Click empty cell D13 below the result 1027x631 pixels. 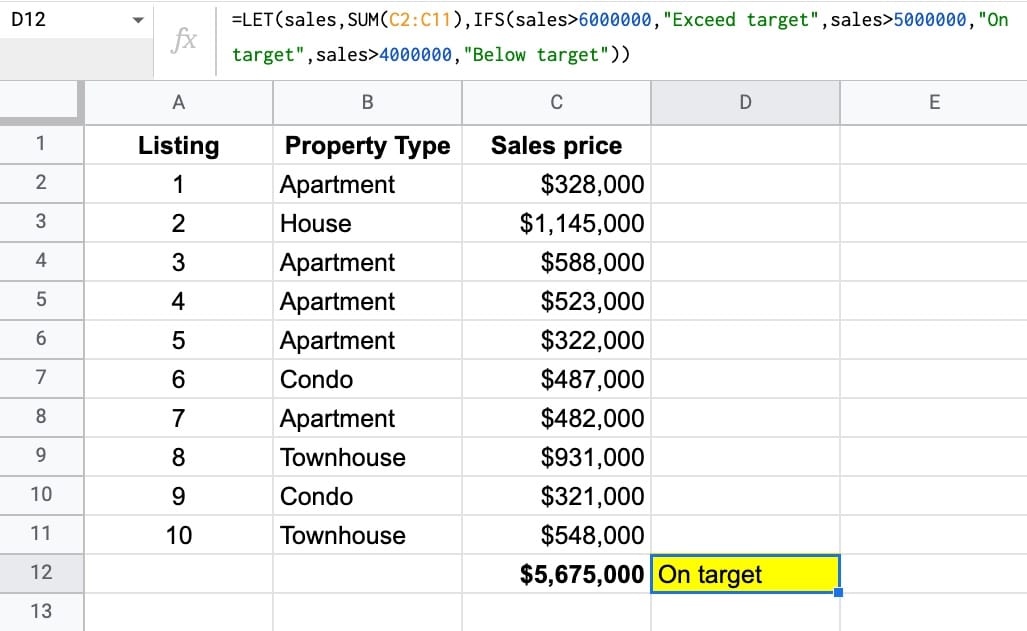(x=745, y=611)
